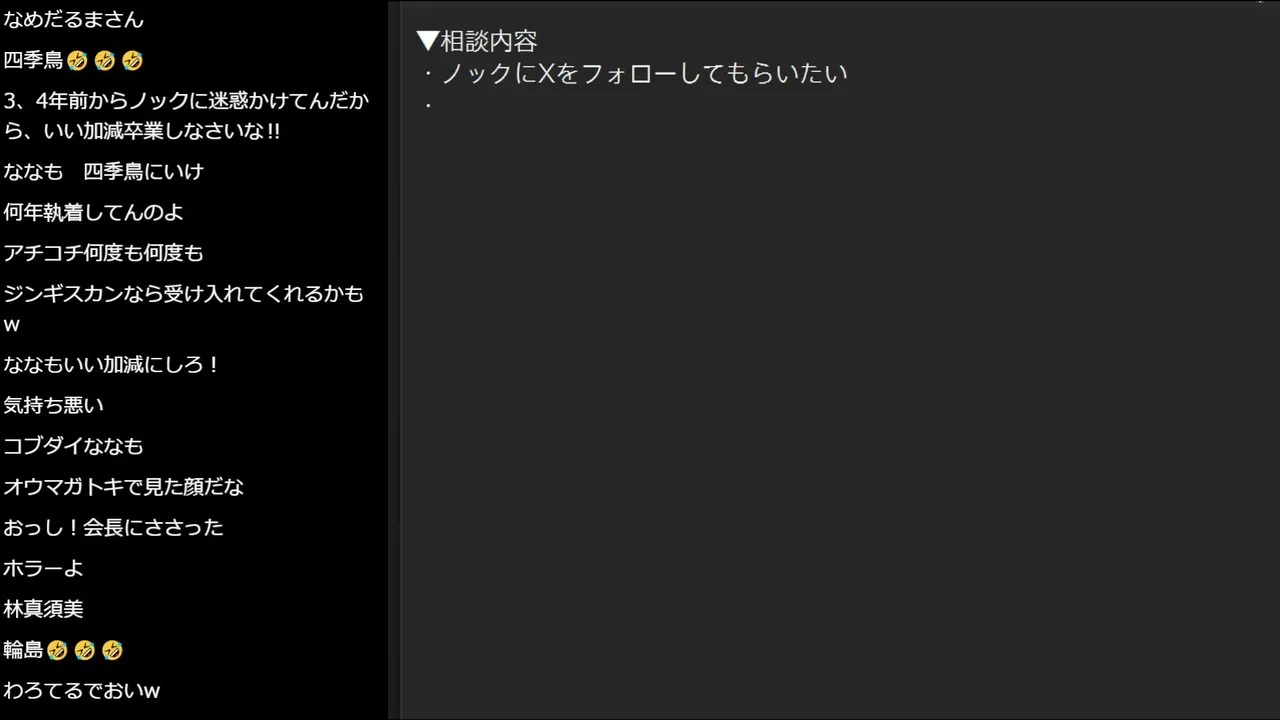Select the comment starting with ジンギスカンなら
The width and height of the screenshot is (1280, 720).
coord(183,309)
